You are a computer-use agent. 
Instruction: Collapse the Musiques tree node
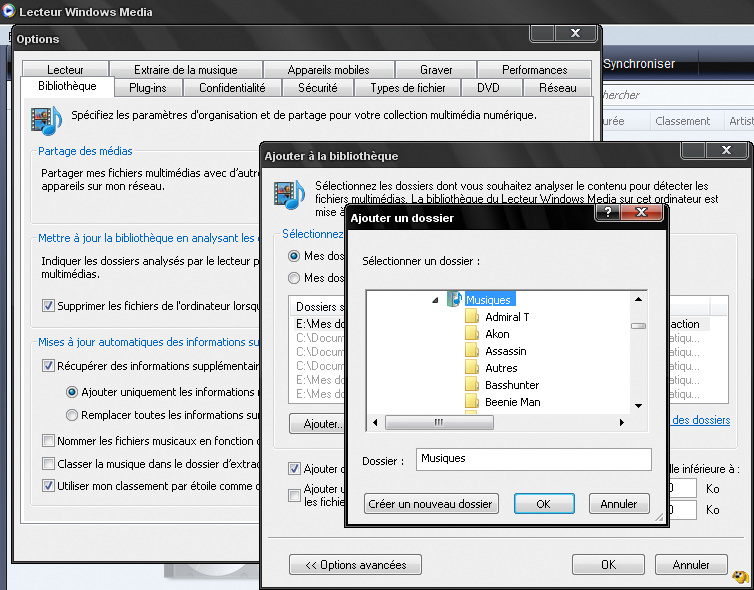click(435, 300)
